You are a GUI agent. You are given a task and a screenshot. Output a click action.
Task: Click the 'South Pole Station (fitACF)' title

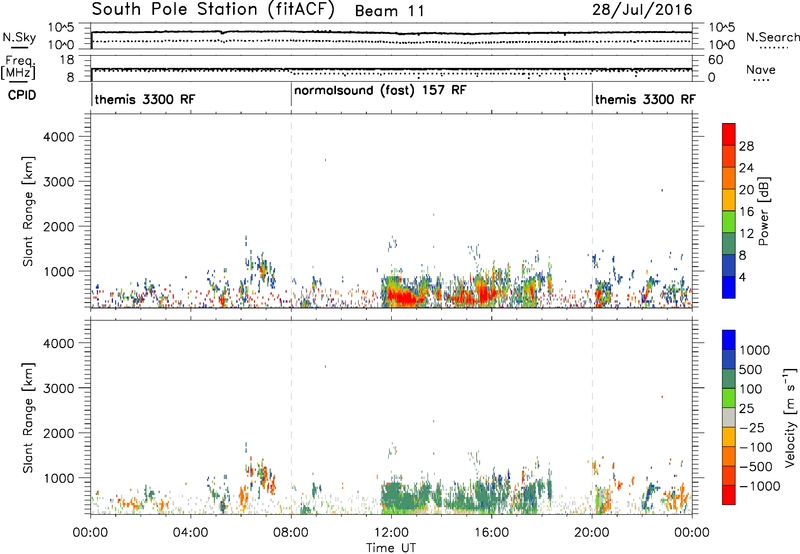click(x=213, y=10)
